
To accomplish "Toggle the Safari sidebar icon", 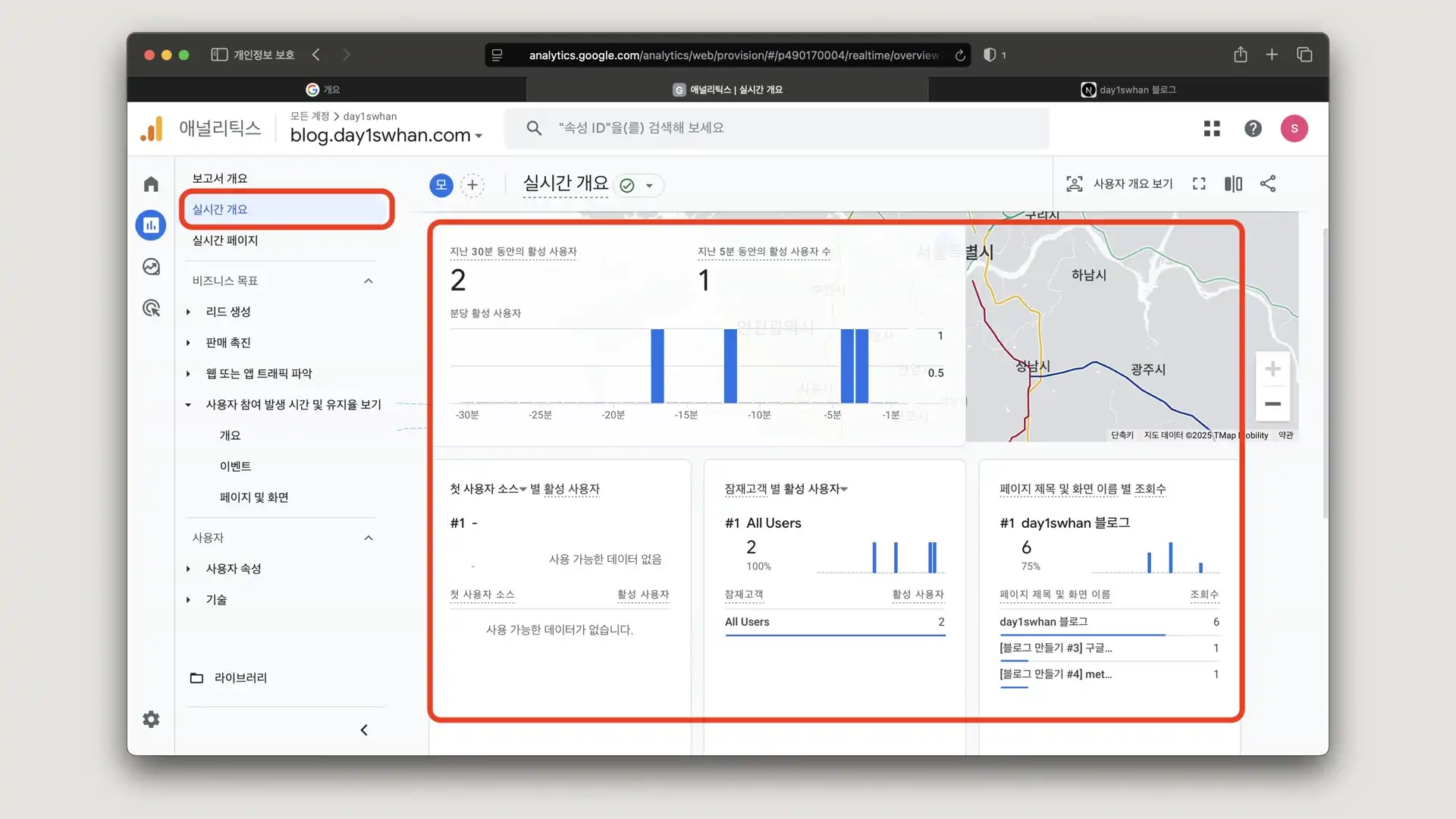I will [219, 55].
